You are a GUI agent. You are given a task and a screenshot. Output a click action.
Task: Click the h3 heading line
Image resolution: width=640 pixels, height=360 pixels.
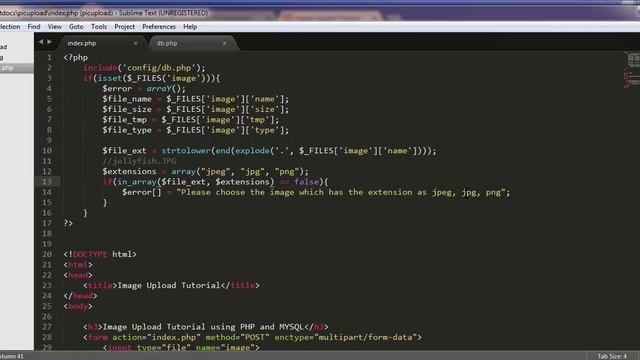pos(206,327)
